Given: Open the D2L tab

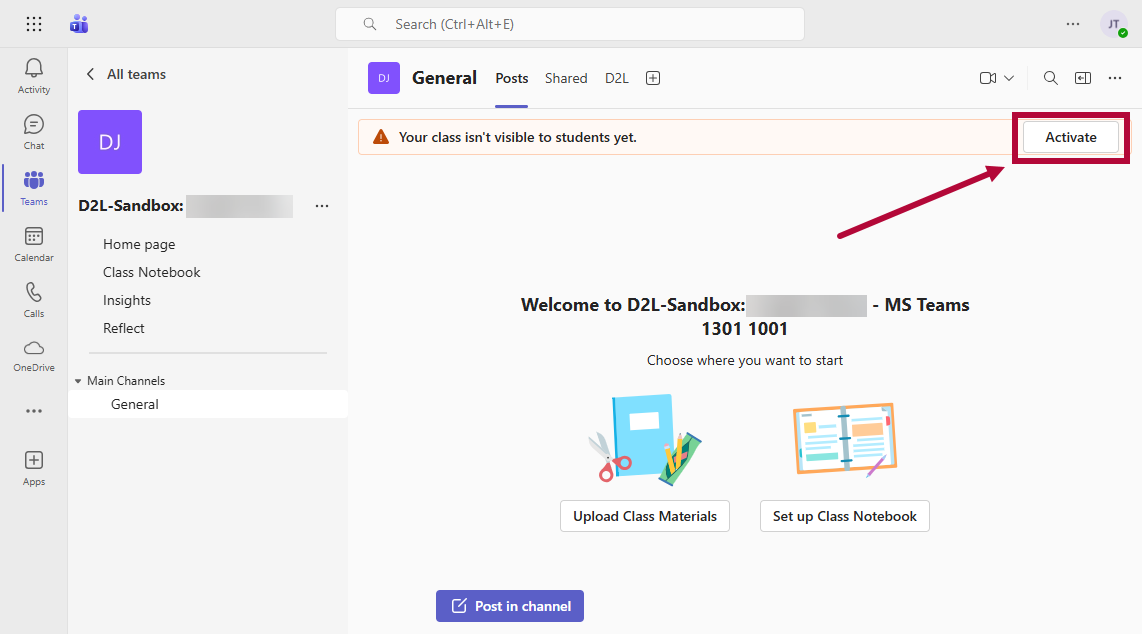Looking at the screenshot, I should click(x=616, y=78).
